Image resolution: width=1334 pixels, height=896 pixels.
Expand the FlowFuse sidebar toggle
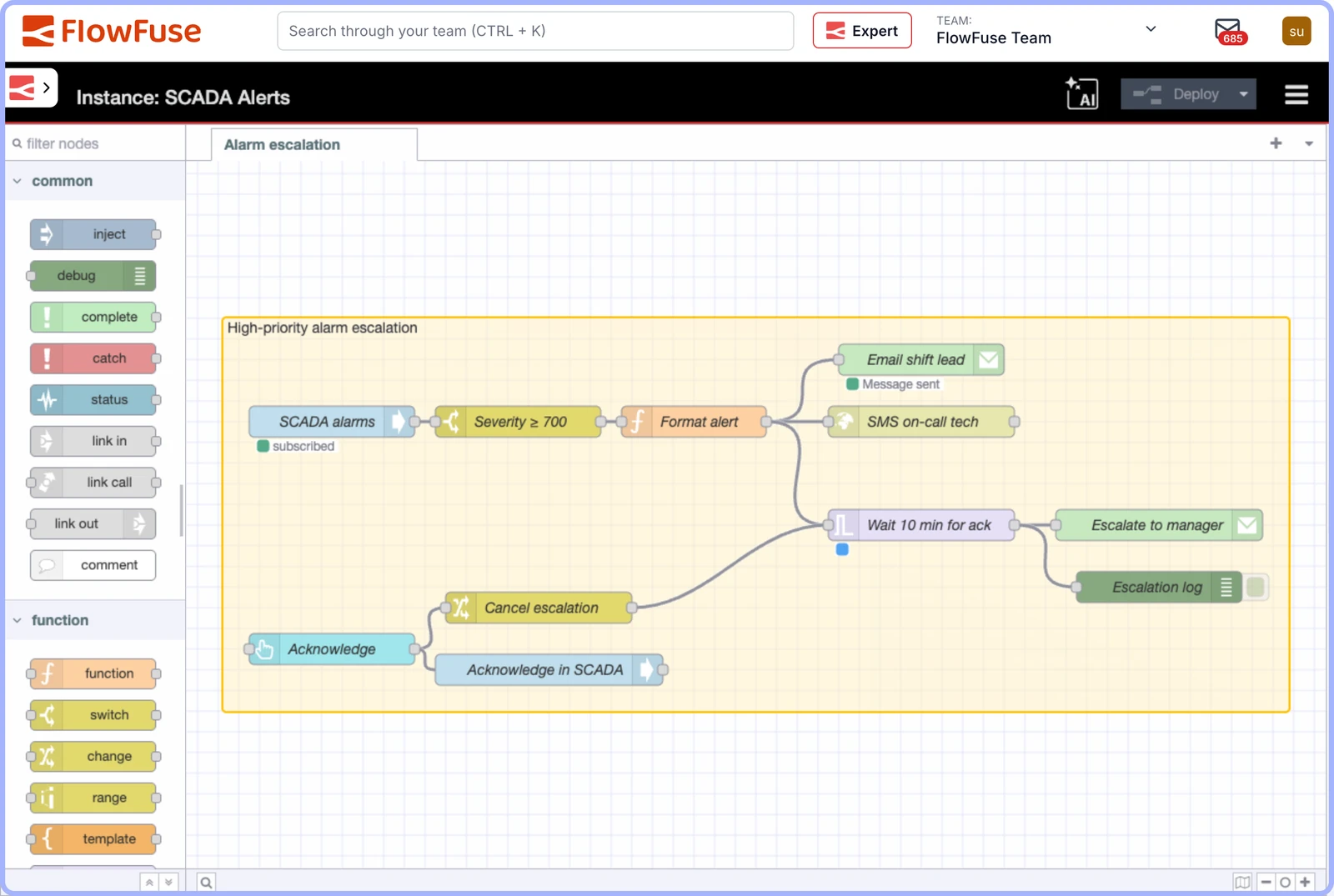tap(32, 88)
